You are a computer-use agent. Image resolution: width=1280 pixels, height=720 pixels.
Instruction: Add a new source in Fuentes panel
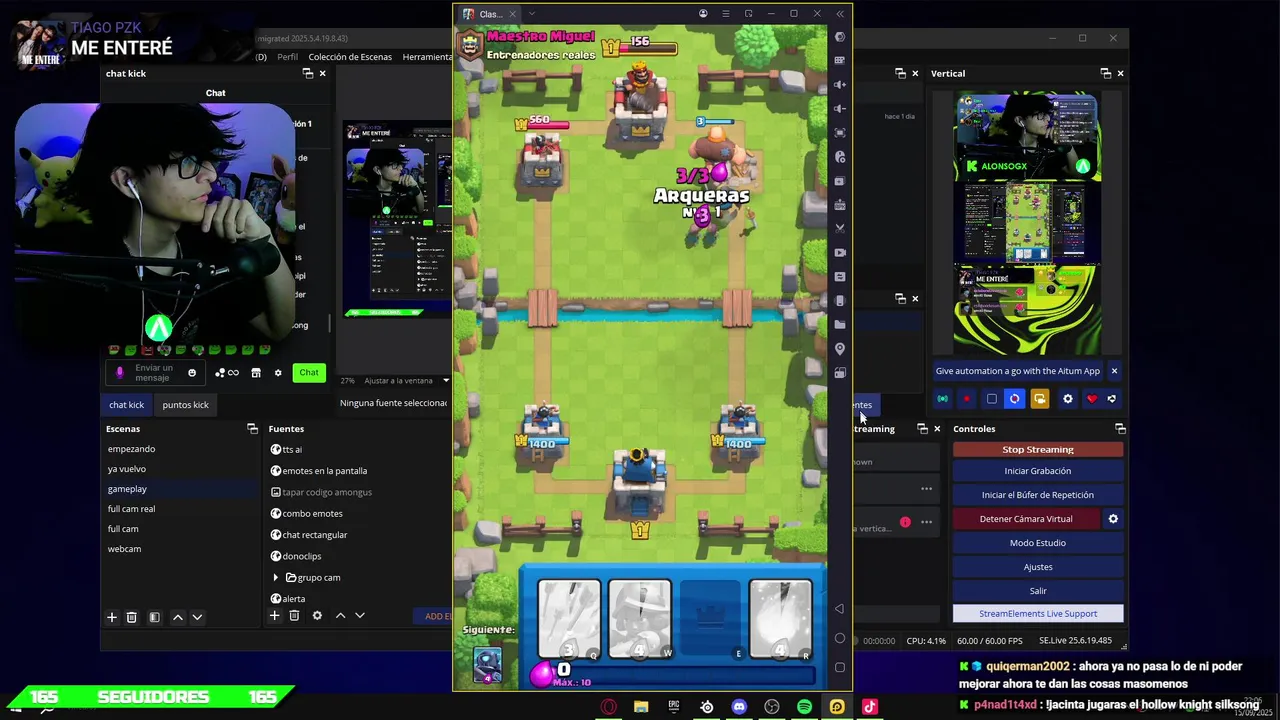click(x=274, y=615)
